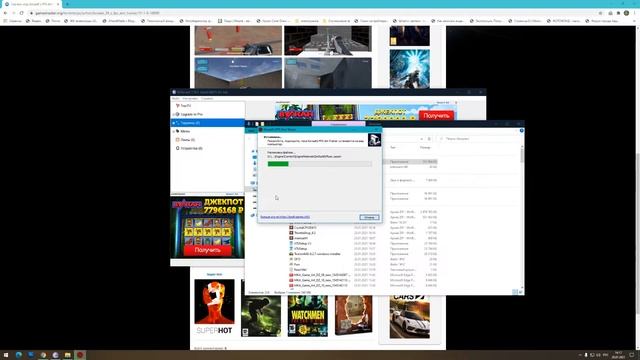Open the top-left game screenshot thumbnail

tap(238, 40)
